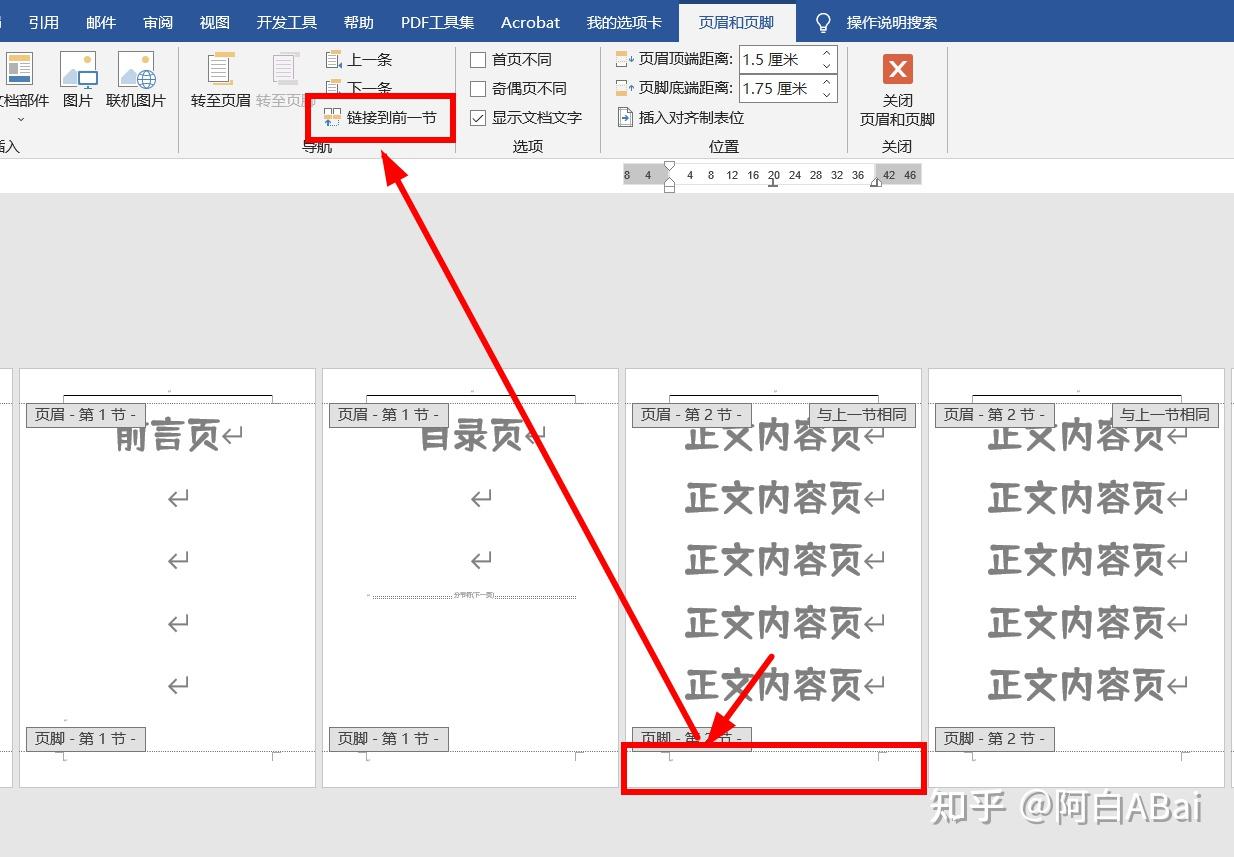Select 链接到前一节 link to previous

(x=380, y=118)
